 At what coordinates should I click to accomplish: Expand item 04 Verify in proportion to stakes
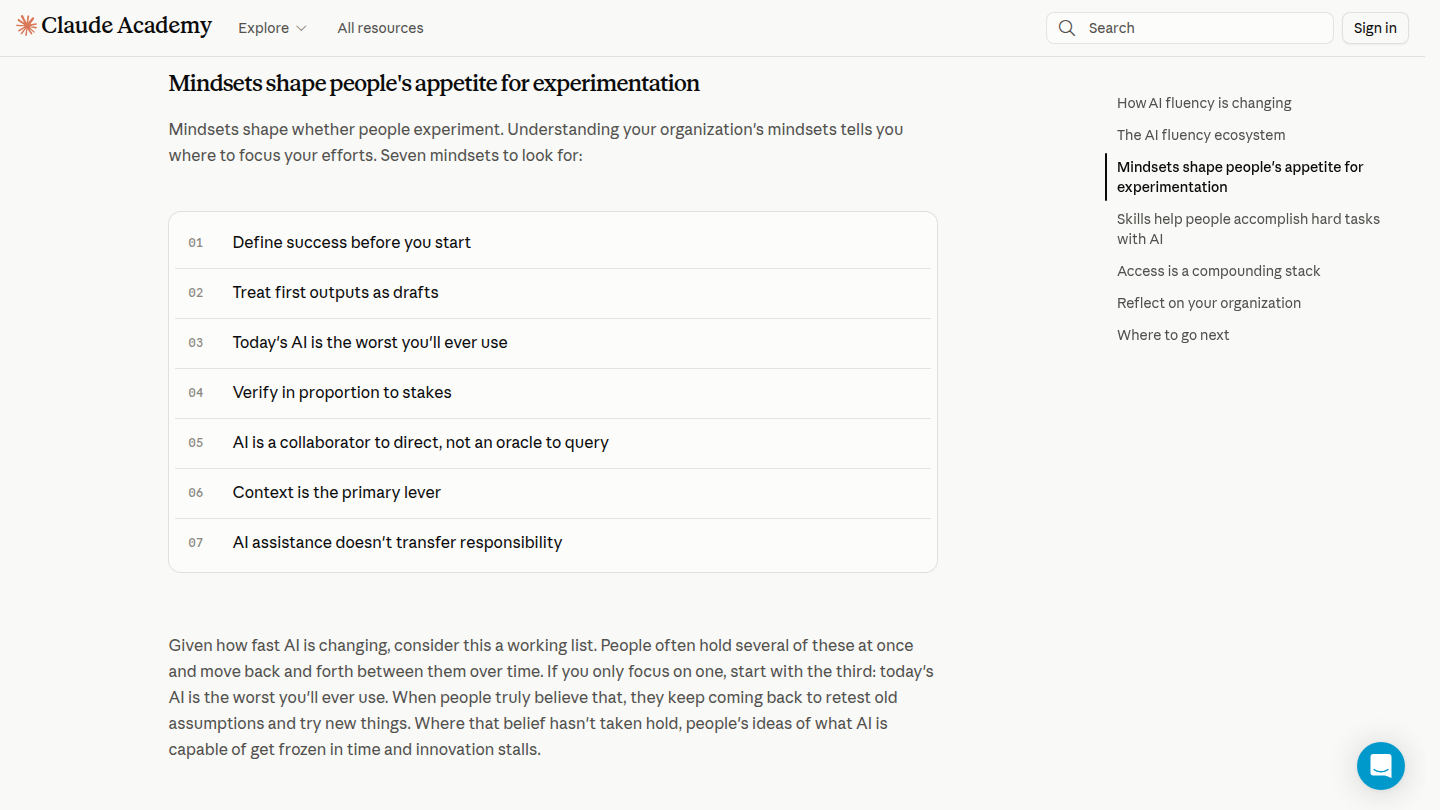tap(553, 393)
